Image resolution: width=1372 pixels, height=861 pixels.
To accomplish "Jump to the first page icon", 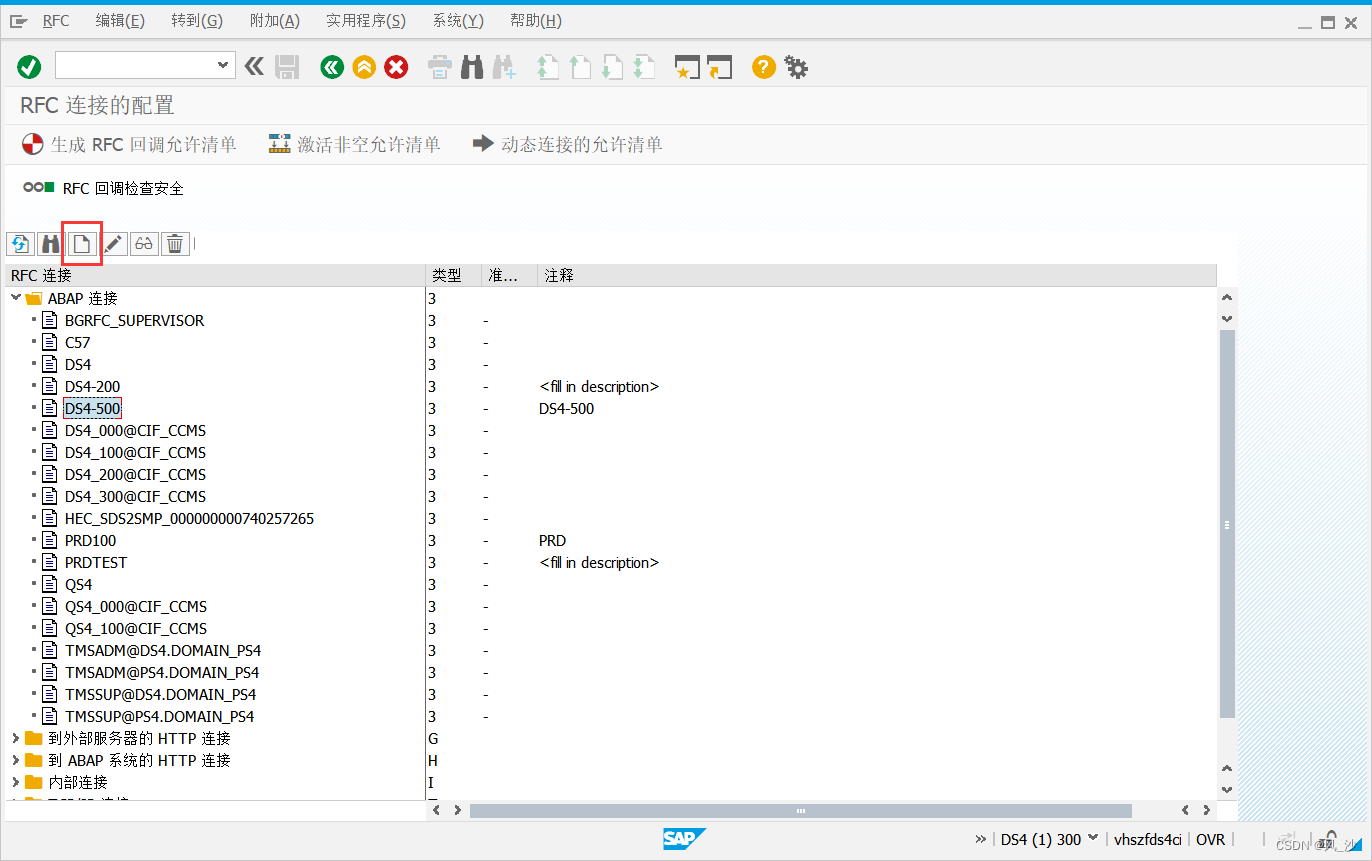I will point(547,67).
